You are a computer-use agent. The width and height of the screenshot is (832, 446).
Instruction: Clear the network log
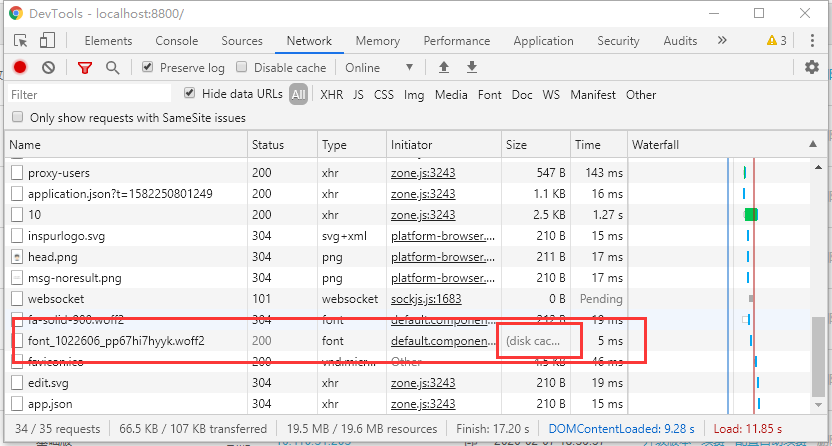(48, 67)
